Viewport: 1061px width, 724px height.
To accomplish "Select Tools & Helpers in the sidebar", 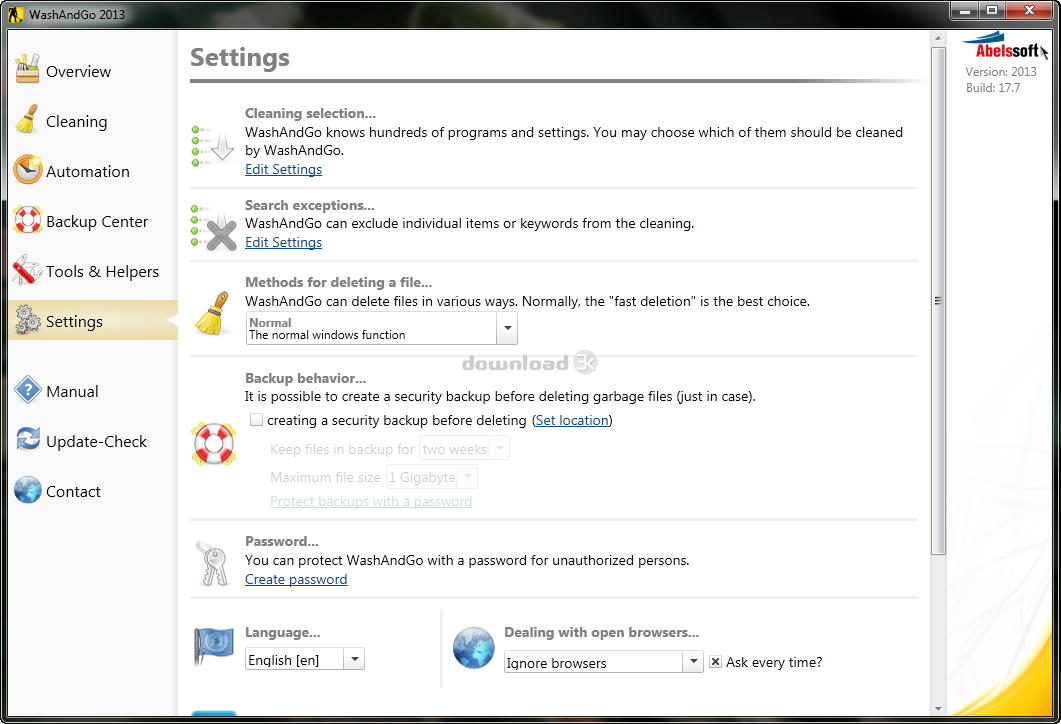I will point(102,271).
